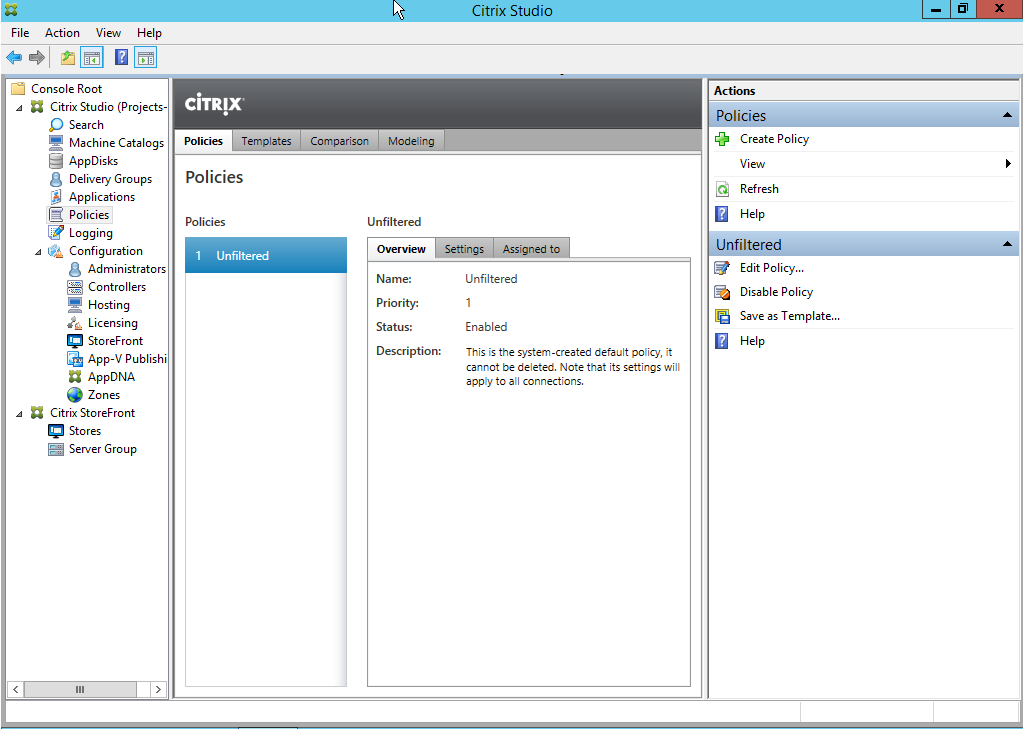Click the AppDisks disk icon
The width and height of the screenshot is (1023, 729).
pos(57,161)
